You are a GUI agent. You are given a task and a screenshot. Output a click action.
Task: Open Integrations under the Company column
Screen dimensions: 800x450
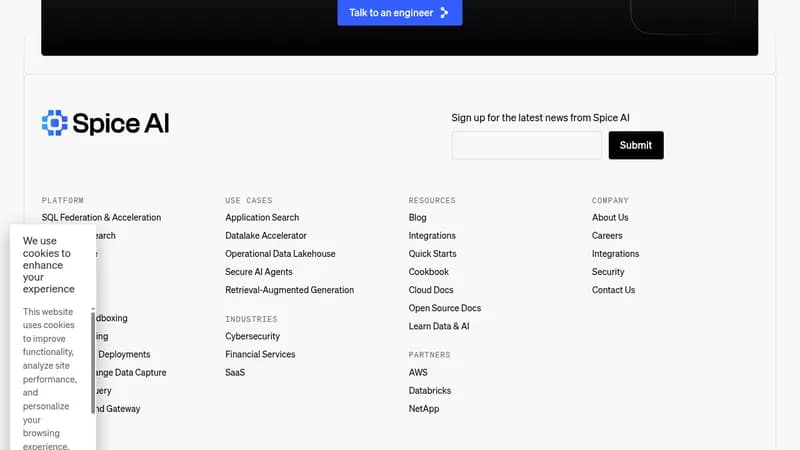(x=615, y=254)
